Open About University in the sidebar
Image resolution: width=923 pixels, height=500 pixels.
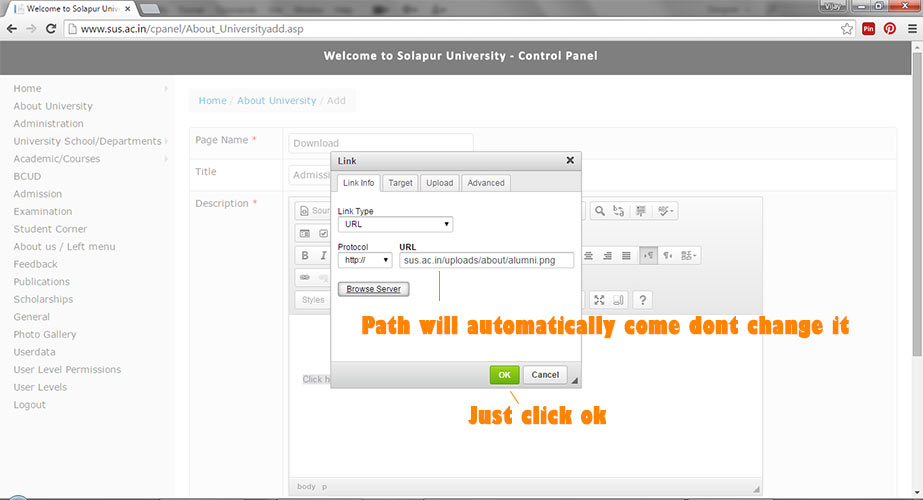53,106
